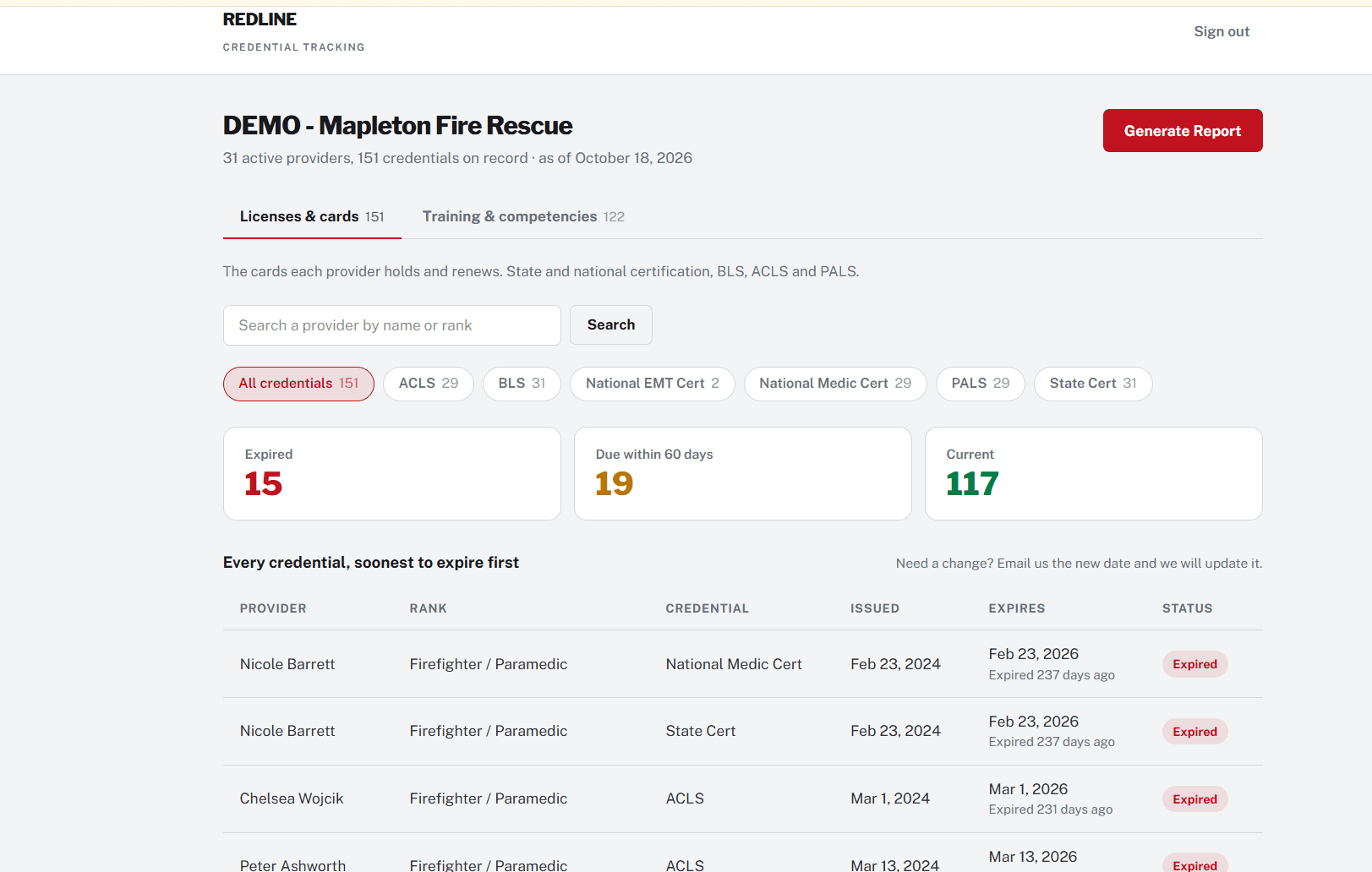Click State Cert cell in Nicole Barrett row
1372x872 pixels.
click(x=701, y=731)
